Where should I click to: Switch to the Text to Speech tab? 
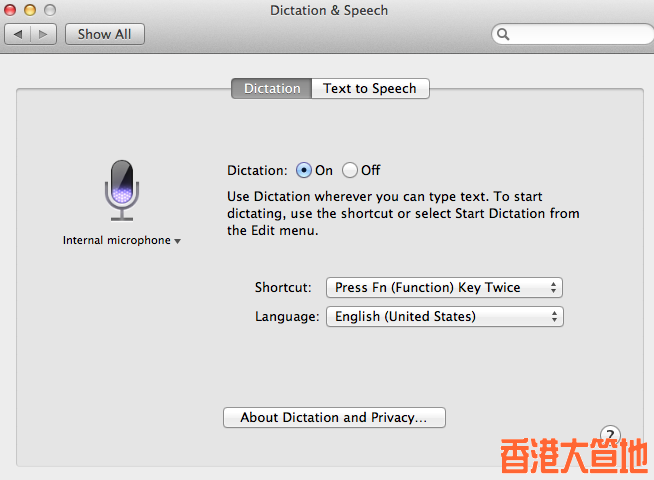pos(370,88)
